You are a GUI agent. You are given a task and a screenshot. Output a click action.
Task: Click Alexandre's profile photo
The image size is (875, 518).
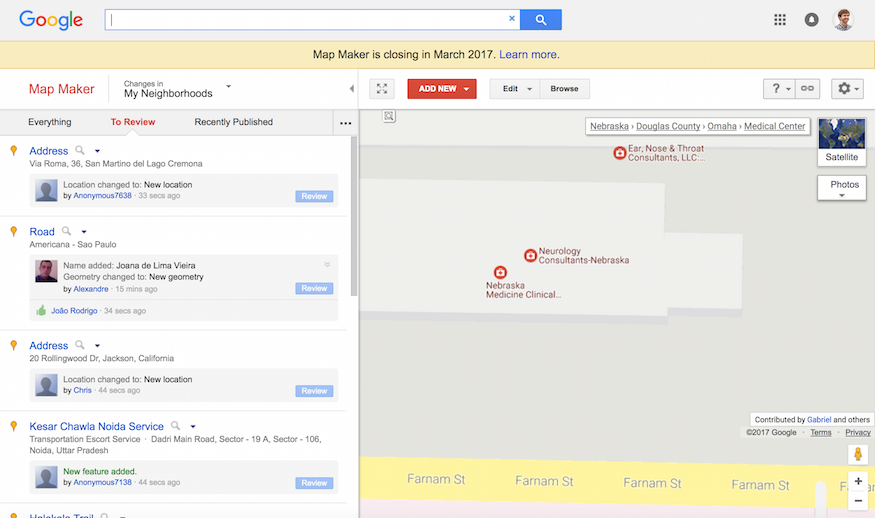46,271
